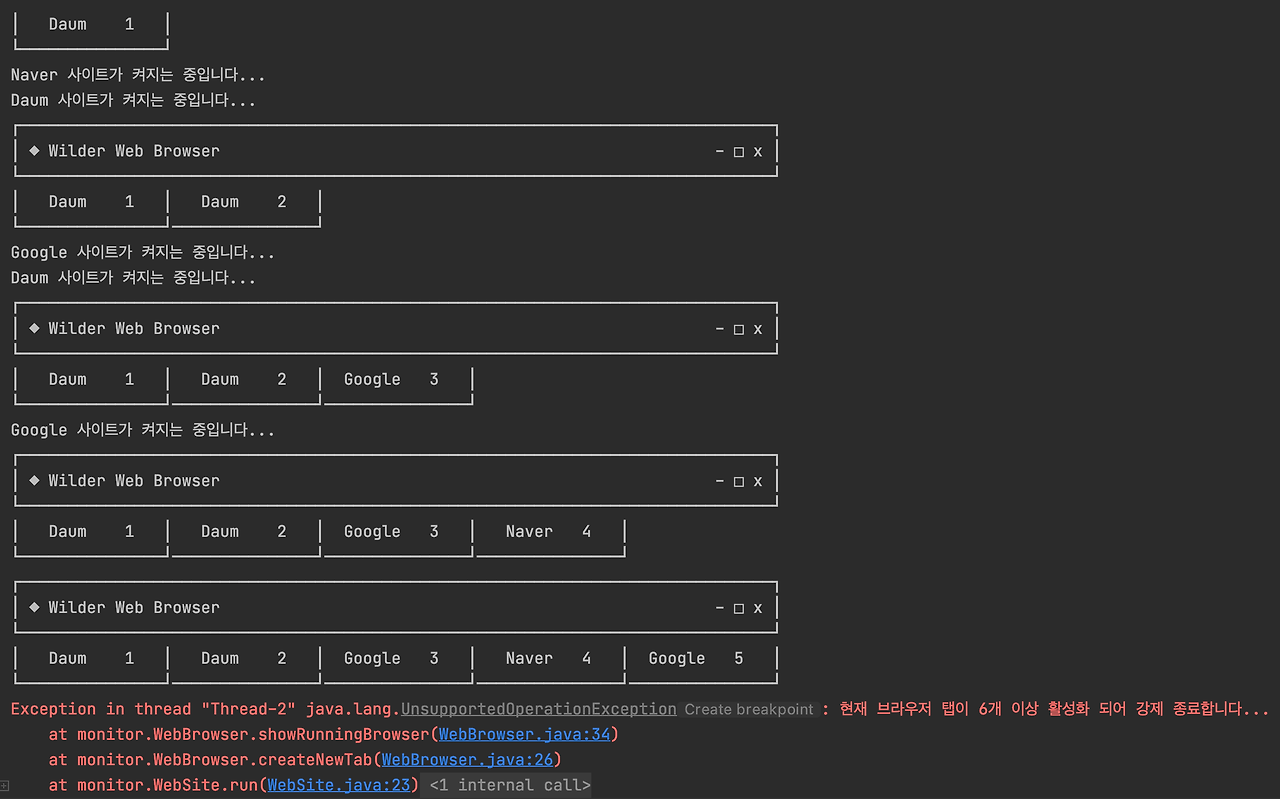Expand the <1 internal call> folded frames
Screen dimensions: 1280x799
tap(510, 785)
